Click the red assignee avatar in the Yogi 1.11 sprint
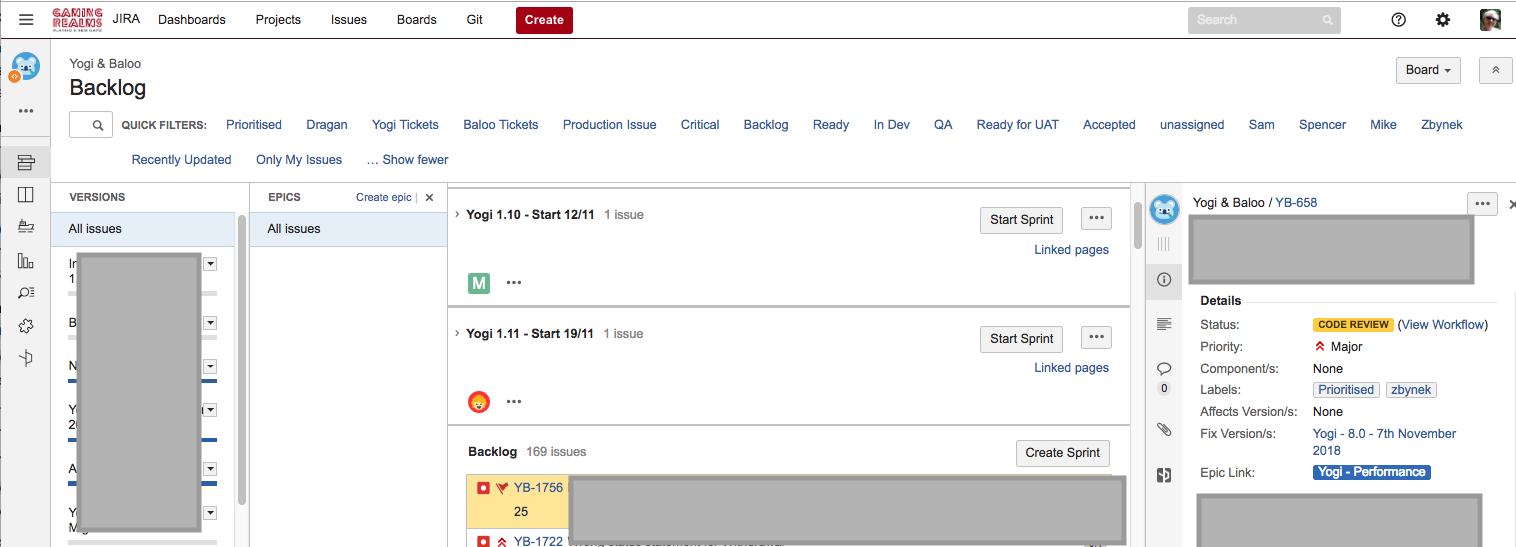Image resolution: width=1516 pixels, height=547 pixels. (x=479, y=402)
